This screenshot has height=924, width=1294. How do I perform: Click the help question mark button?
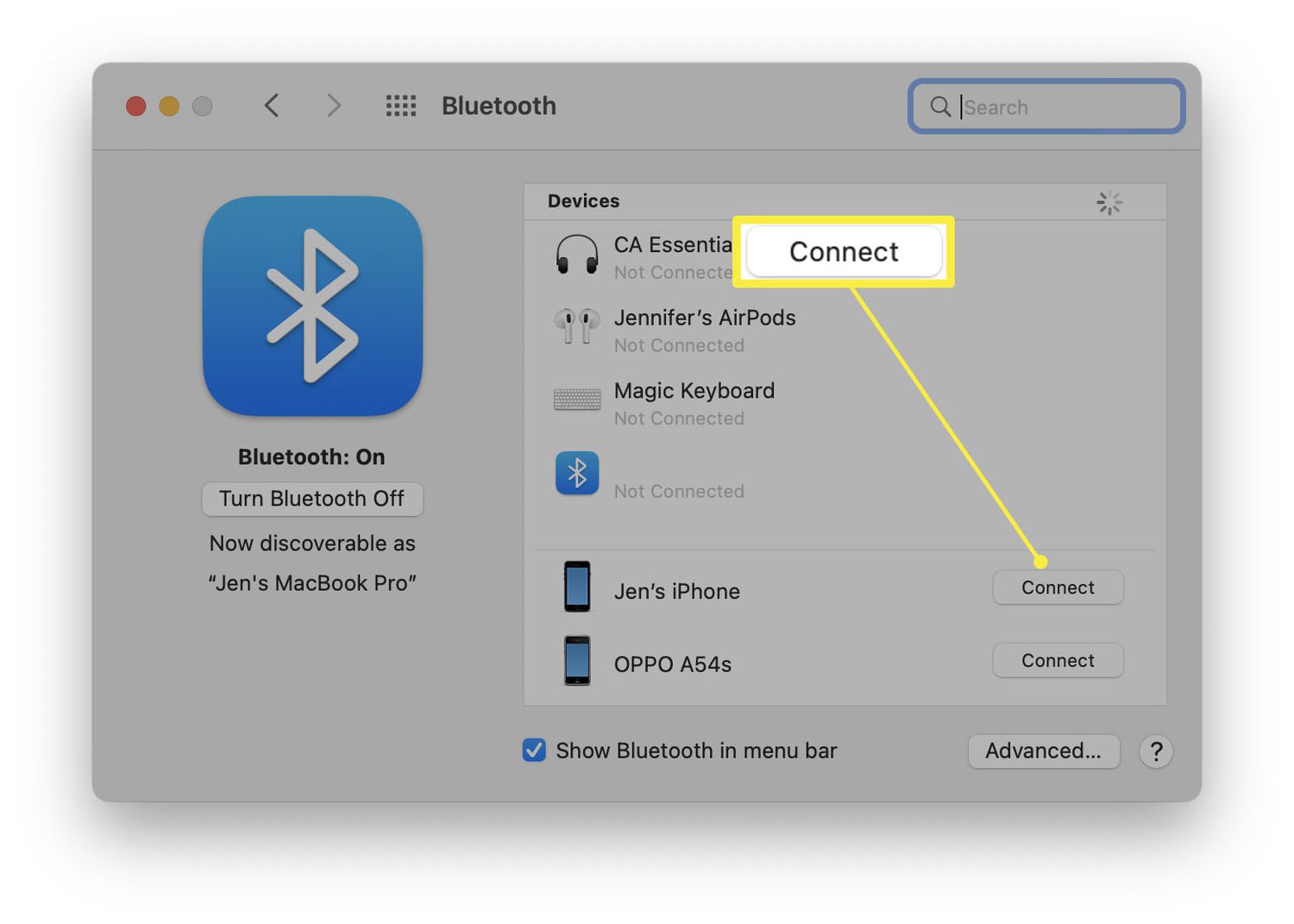(1156, 751)
